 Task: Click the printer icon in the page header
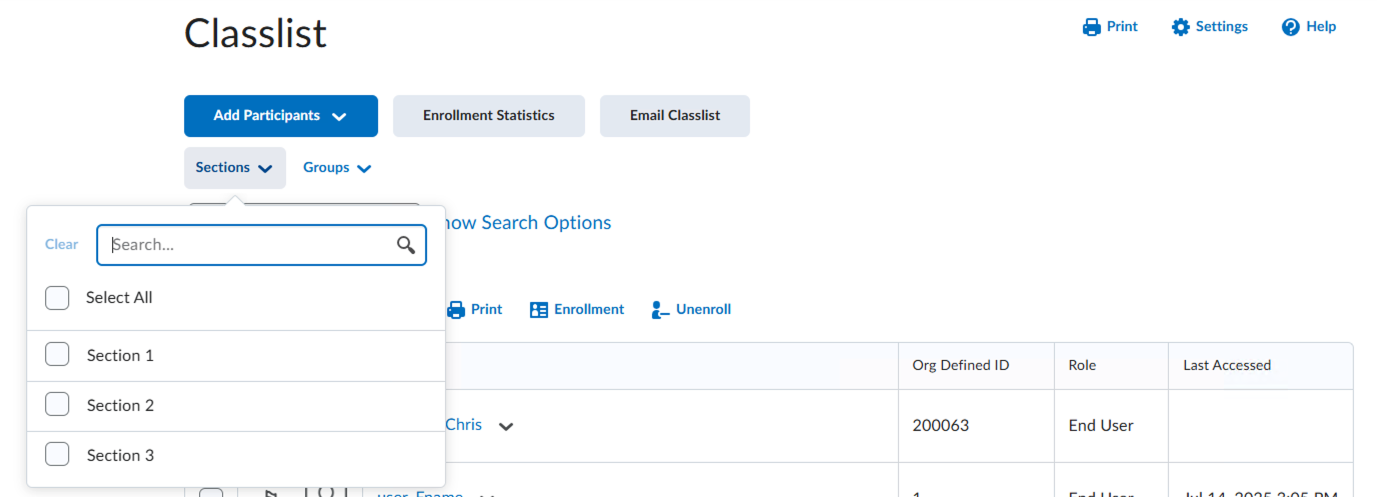(1092, 27)
